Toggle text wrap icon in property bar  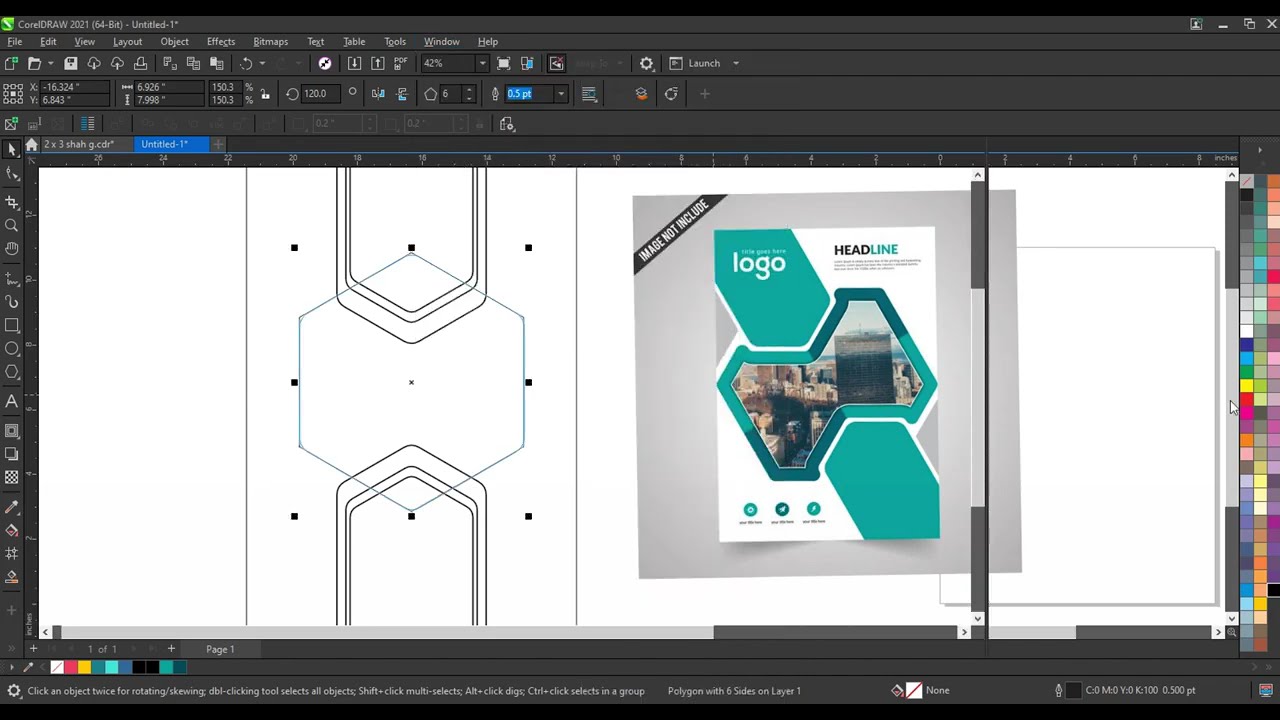(589, 94)
